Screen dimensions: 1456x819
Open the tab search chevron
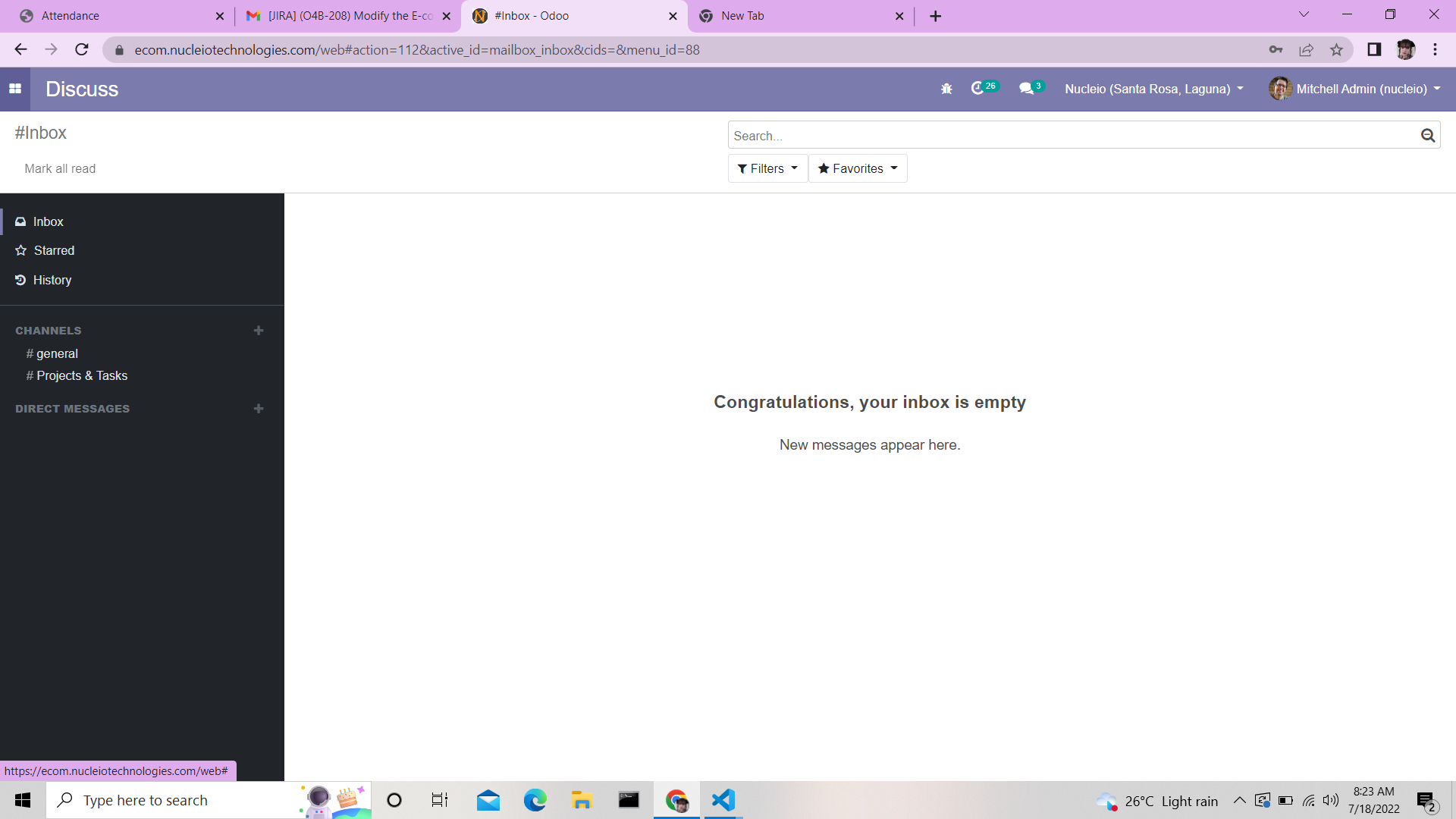1304,14
